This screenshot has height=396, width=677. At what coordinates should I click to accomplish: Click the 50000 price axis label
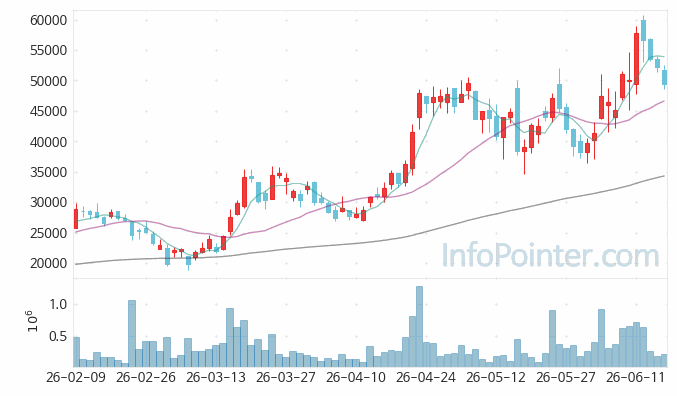pyautogui.click(x=48, y=81)
